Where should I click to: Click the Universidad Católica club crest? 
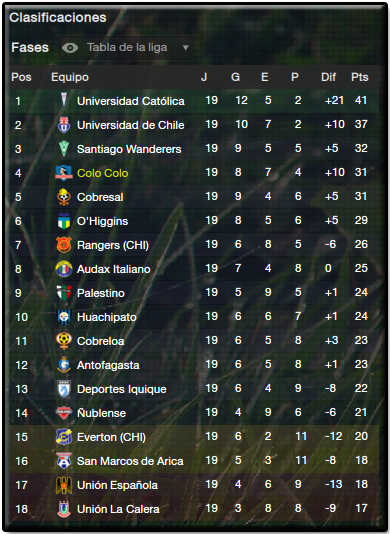pos(64,100)
